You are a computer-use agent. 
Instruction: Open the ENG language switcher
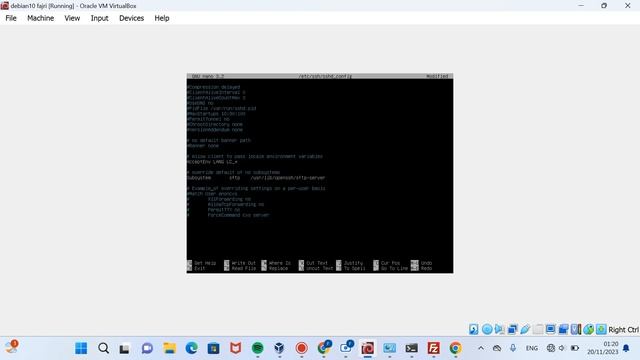click(x=531, y=348)
